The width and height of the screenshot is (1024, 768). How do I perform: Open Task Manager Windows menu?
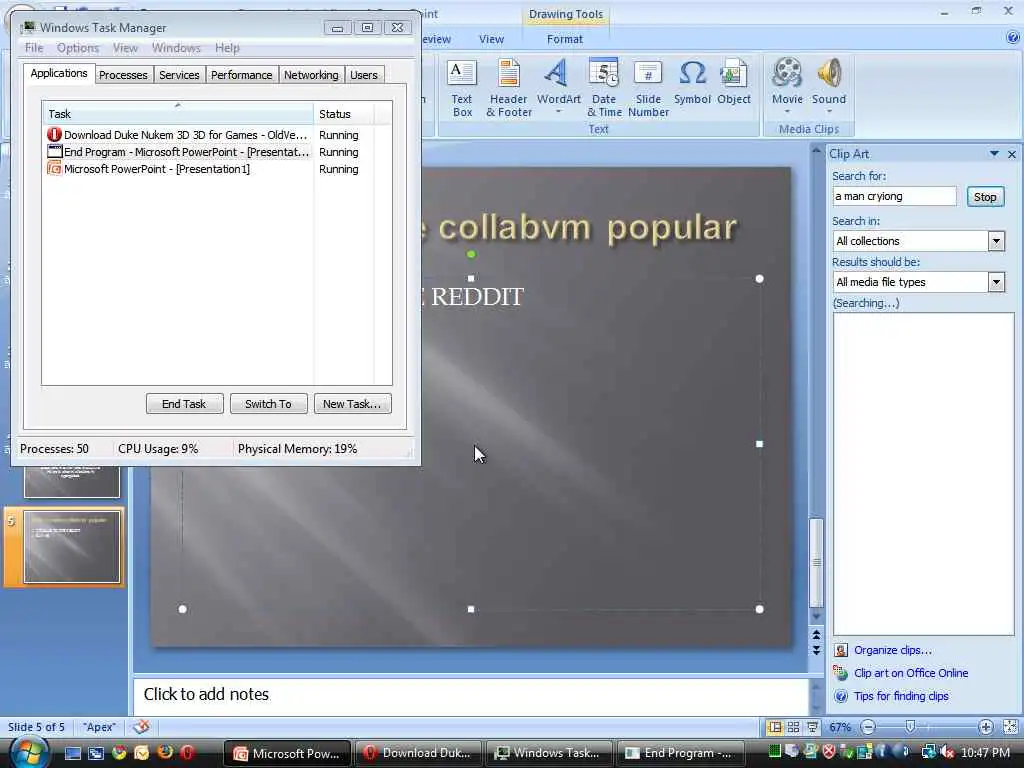176,48
